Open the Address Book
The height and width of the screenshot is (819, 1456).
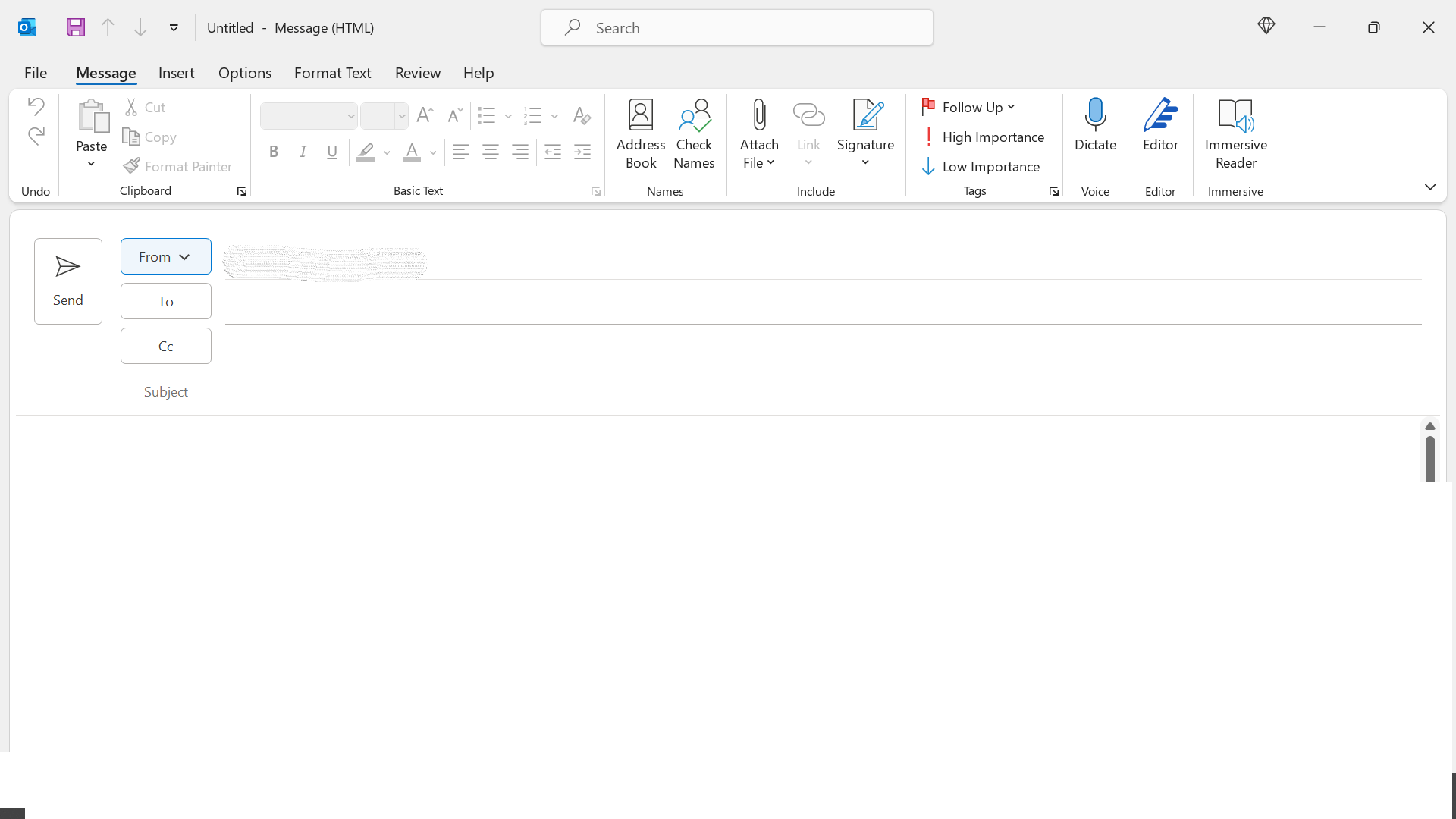641,133
